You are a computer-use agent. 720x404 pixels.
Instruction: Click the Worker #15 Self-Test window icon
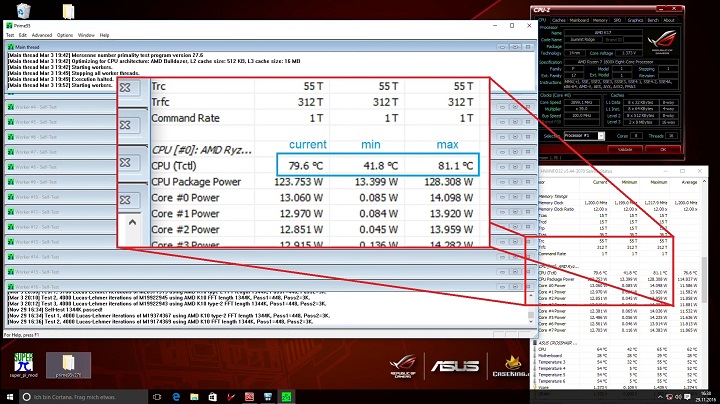pyautogui.click(x=11, y=272)
